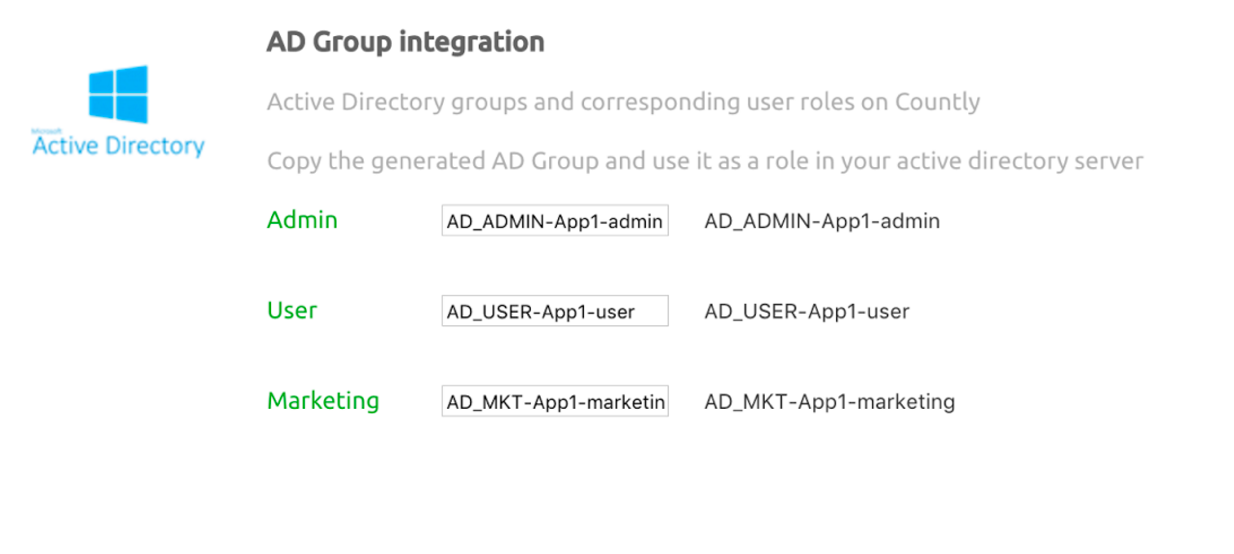Click the AD_ADMIN-App1-admin generated text
Viewport: 1234px width, 554px height.
coord(822,221)
